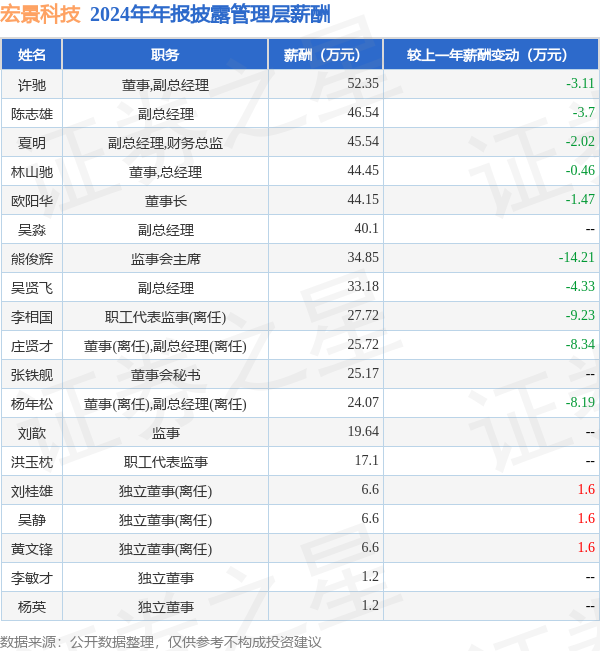Viewport: 600px width, 651px height.
Task: Select the name cell 林山驰
Action: pos(32,172)
